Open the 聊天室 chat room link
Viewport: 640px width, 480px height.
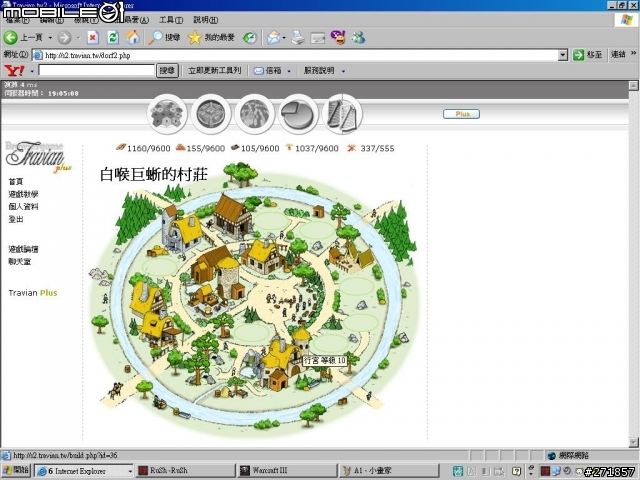tap(20, 262)
